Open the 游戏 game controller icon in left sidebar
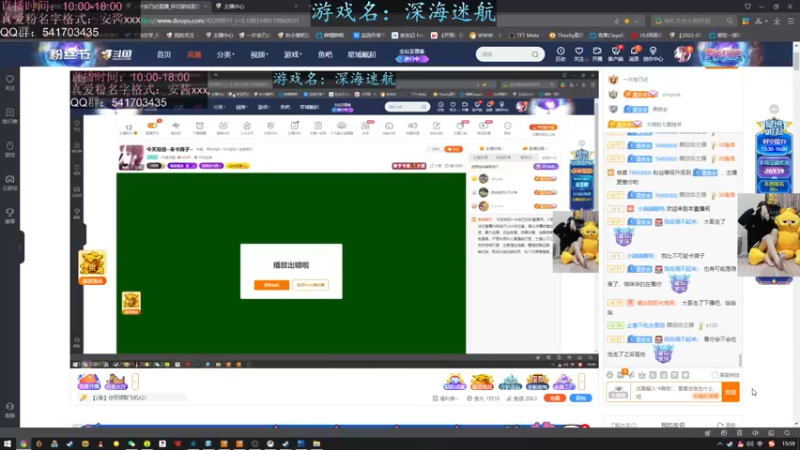 (x=10, y=182)
